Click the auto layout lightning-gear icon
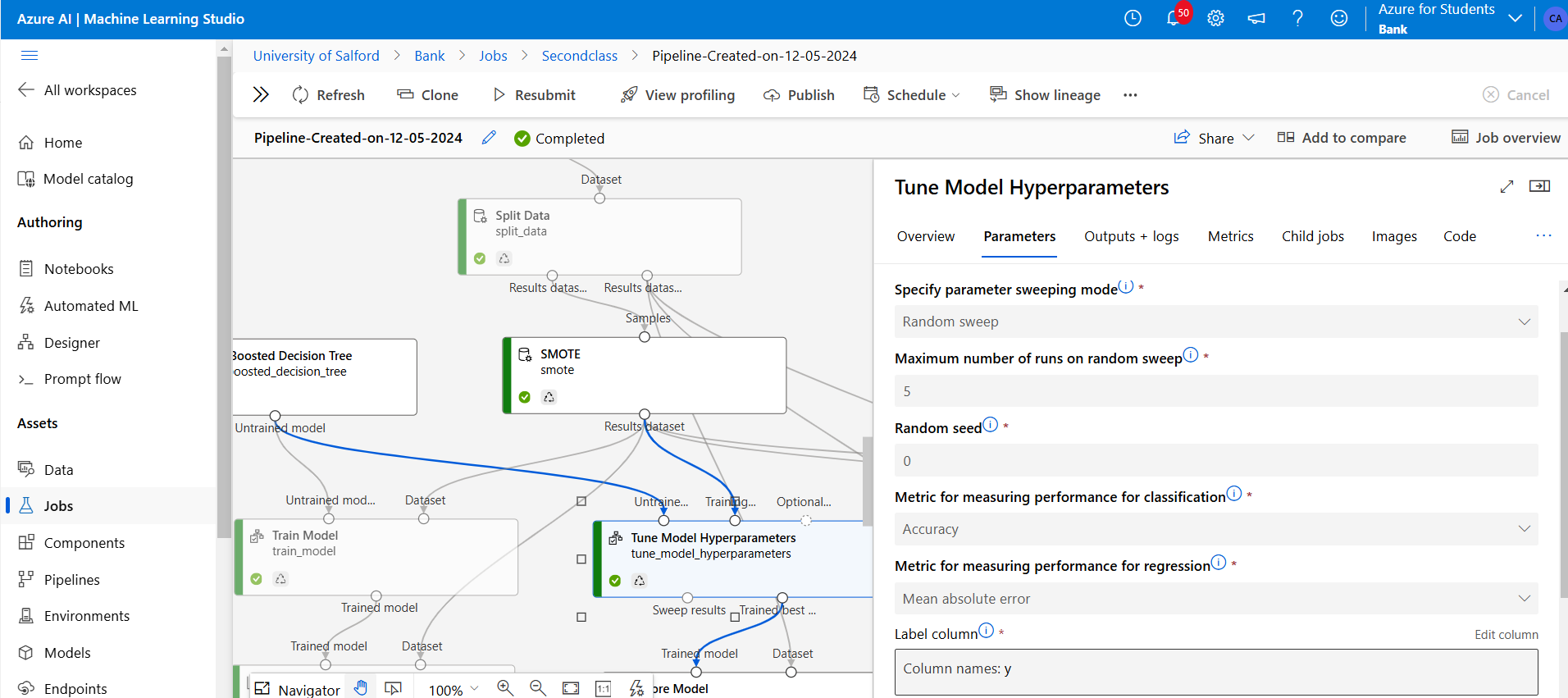The image size is (1568, 698). click(636, 688)
